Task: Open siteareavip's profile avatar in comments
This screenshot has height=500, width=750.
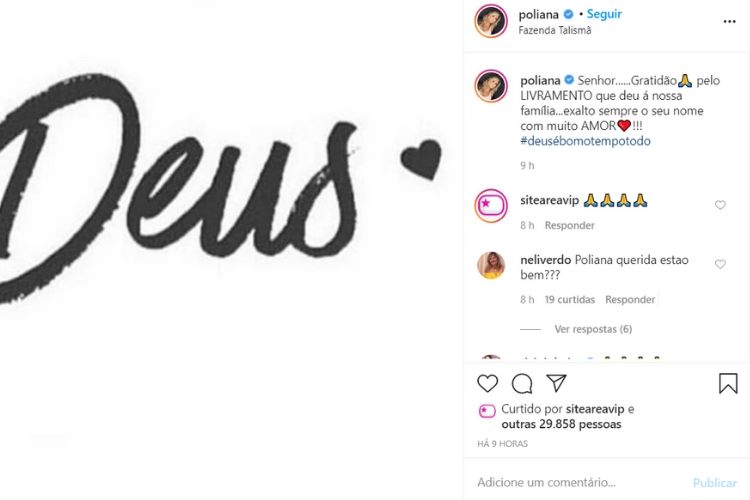Action: click(491, 206)
